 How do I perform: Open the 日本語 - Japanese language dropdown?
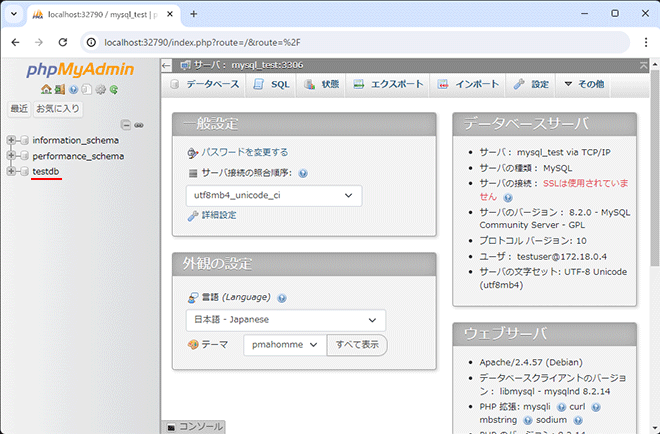point(285,320)
